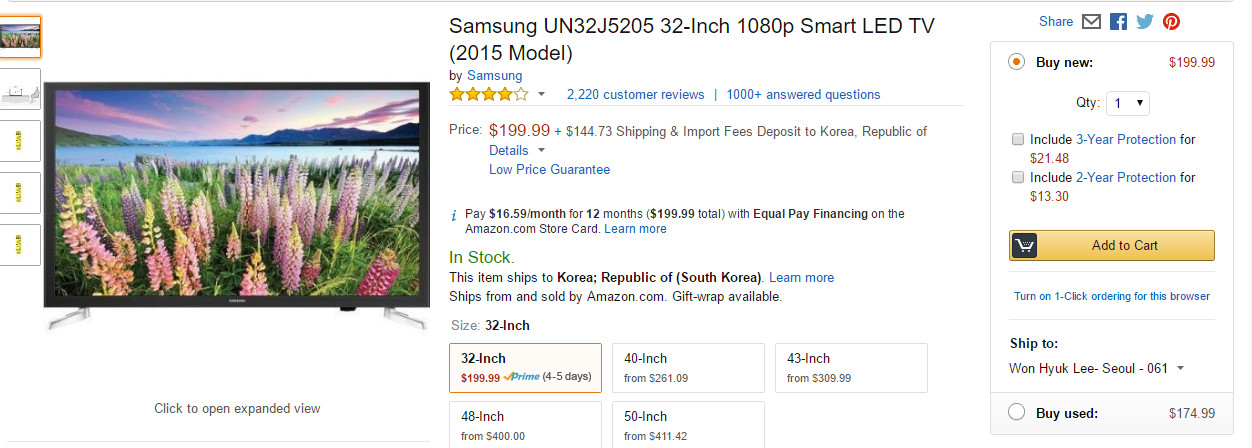
Task: Check Include 2-Year Protection box
Action: point(1018,177)
